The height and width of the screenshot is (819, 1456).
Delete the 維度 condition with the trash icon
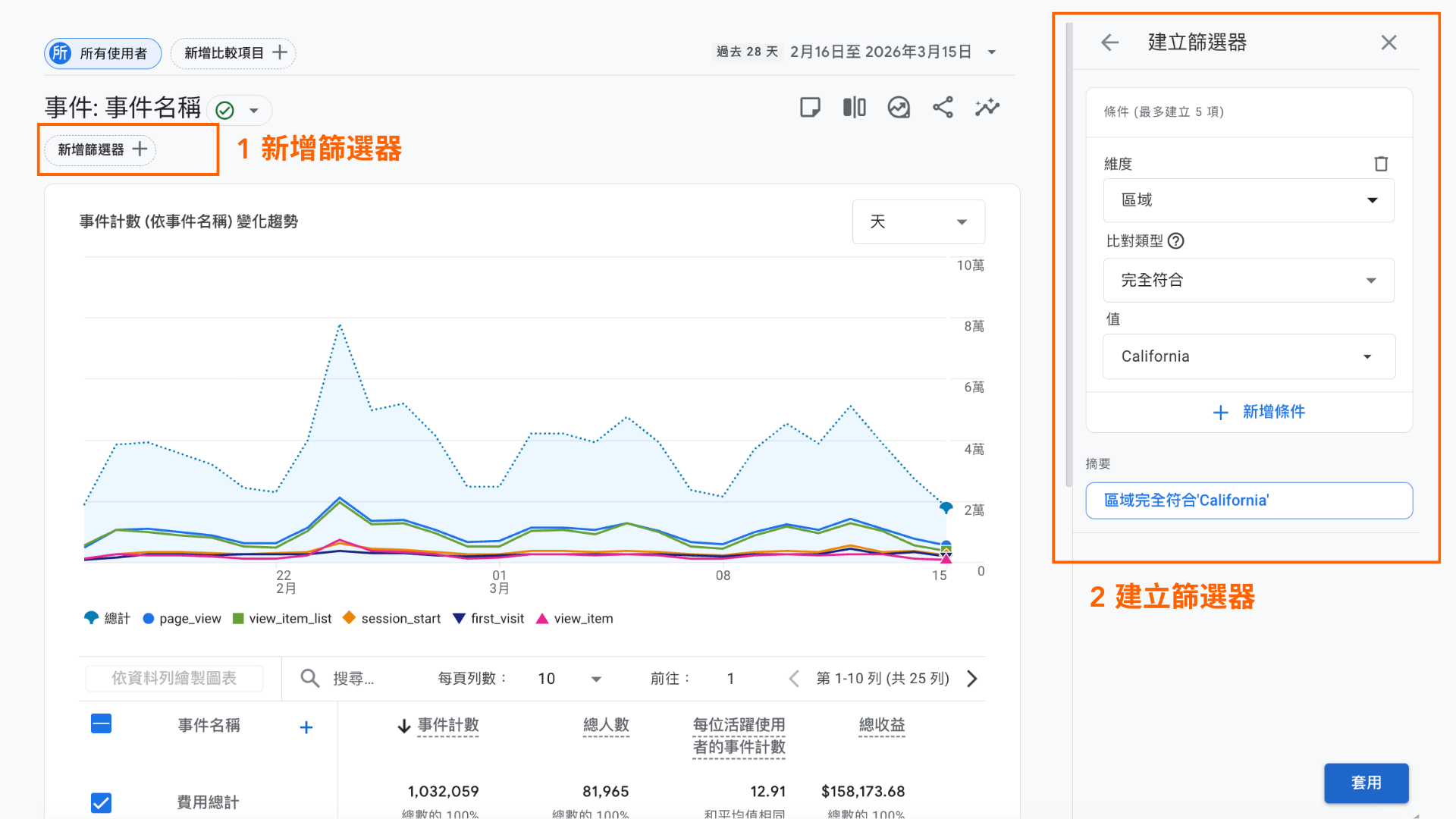pyautogui.click(x=1381, y=163)
